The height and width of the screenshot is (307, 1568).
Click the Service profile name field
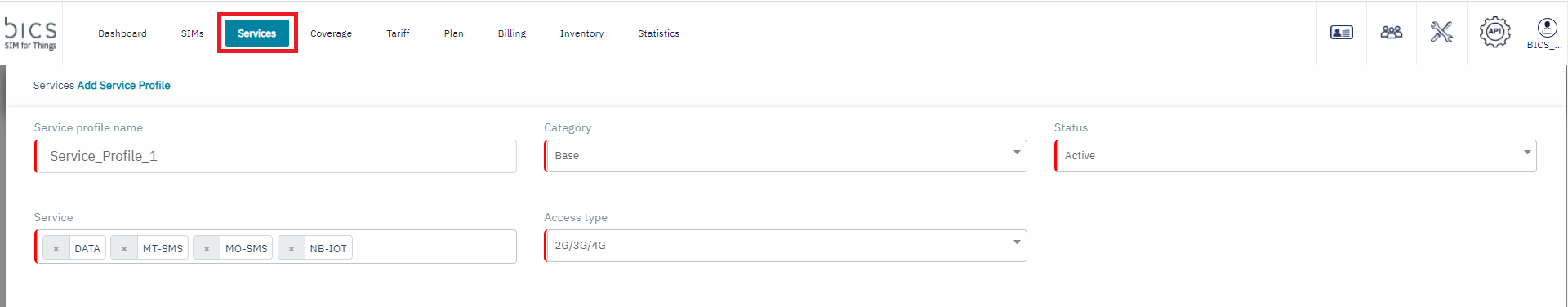coord(276,156)
